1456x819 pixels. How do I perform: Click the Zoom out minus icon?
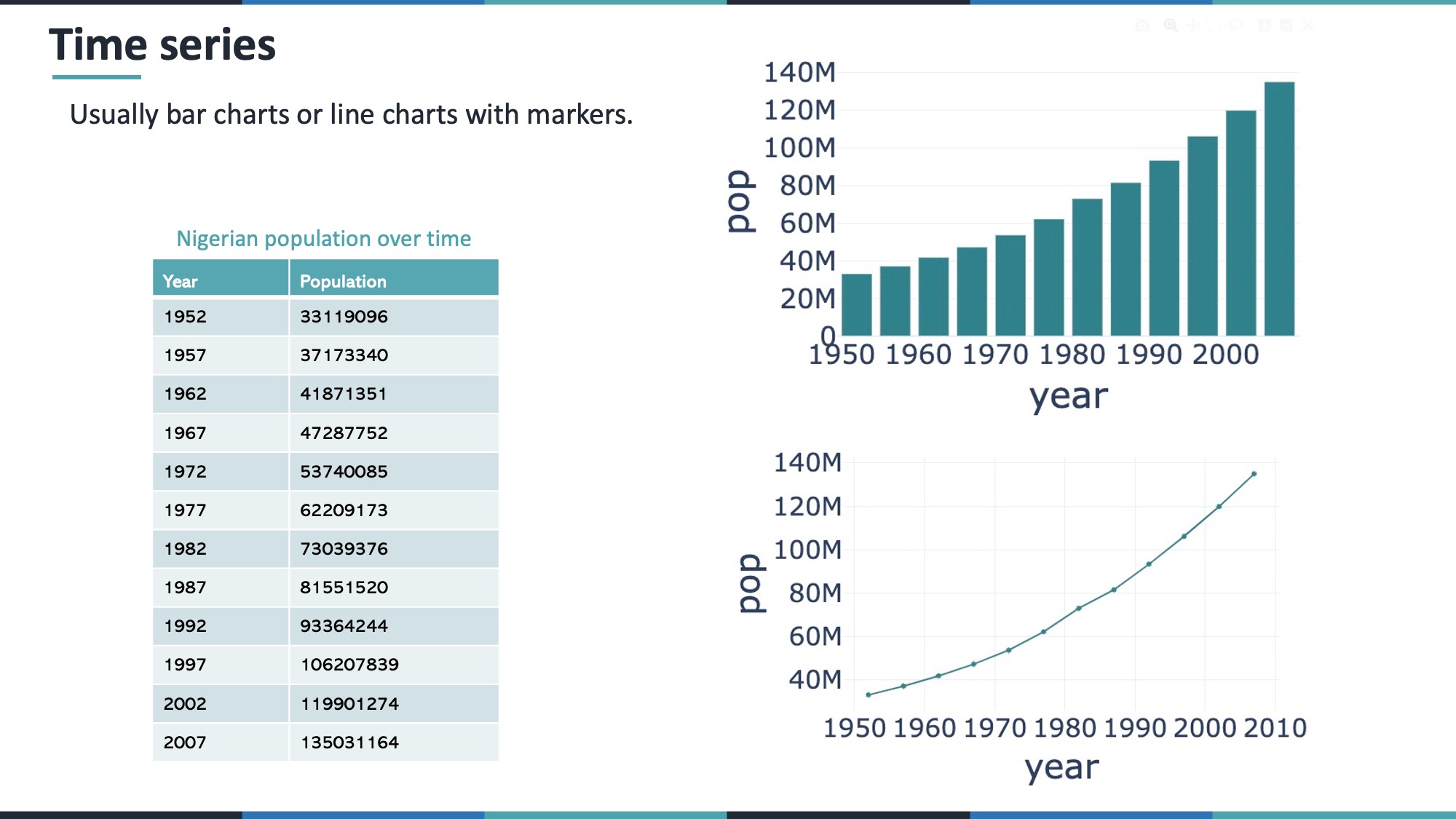(x=1286, y=25)
